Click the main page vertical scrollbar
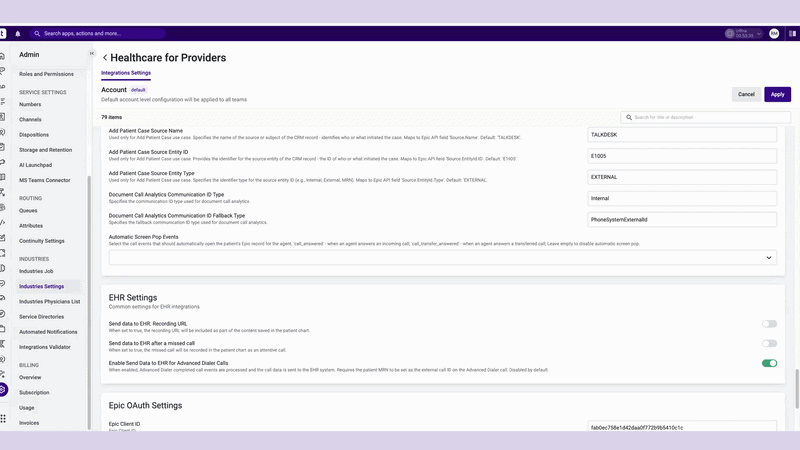 [797, 389]
